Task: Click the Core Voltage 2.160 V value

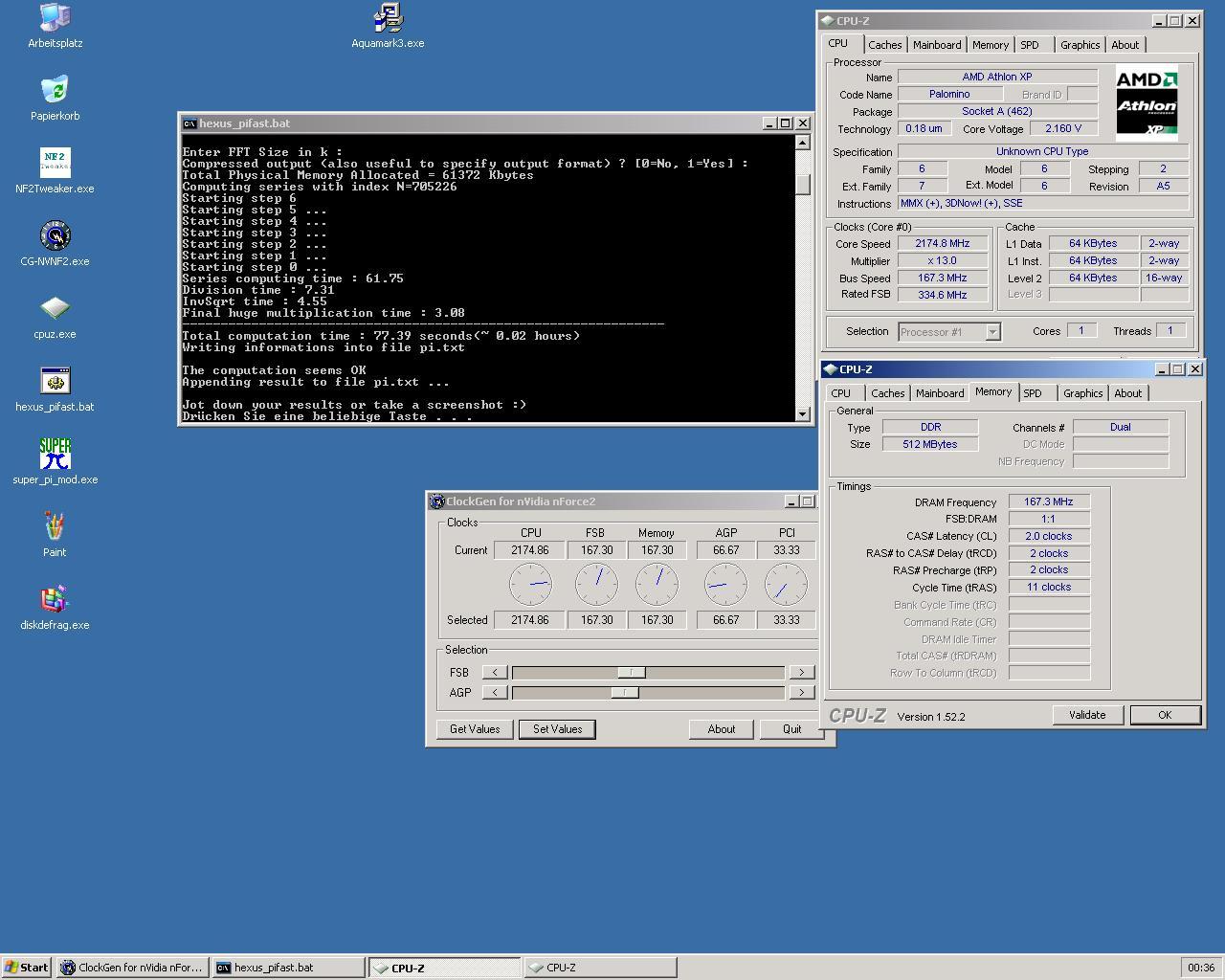Action: (1064, 129)
